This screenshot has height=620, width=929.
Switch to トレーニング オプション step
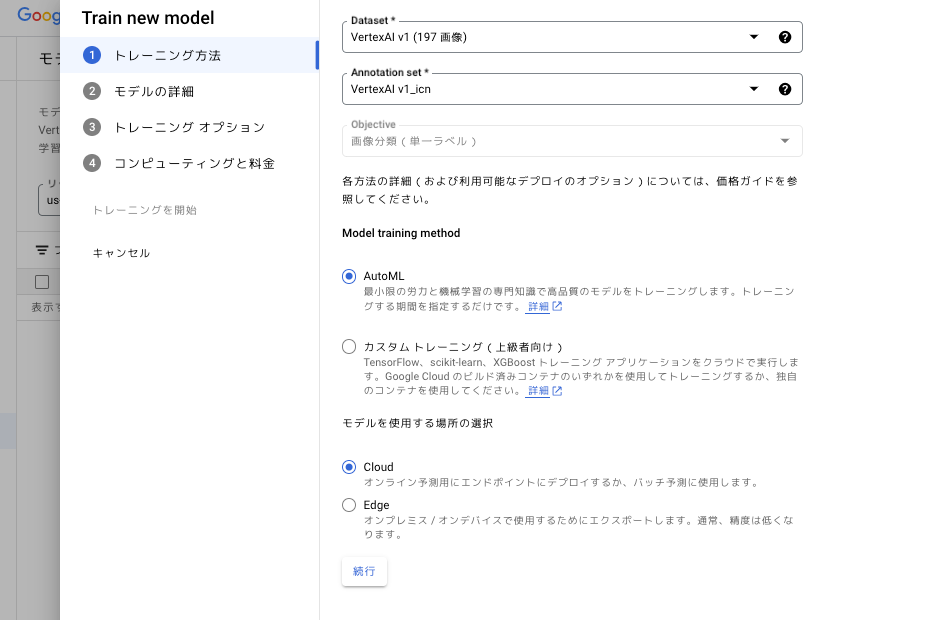(189, 127)
